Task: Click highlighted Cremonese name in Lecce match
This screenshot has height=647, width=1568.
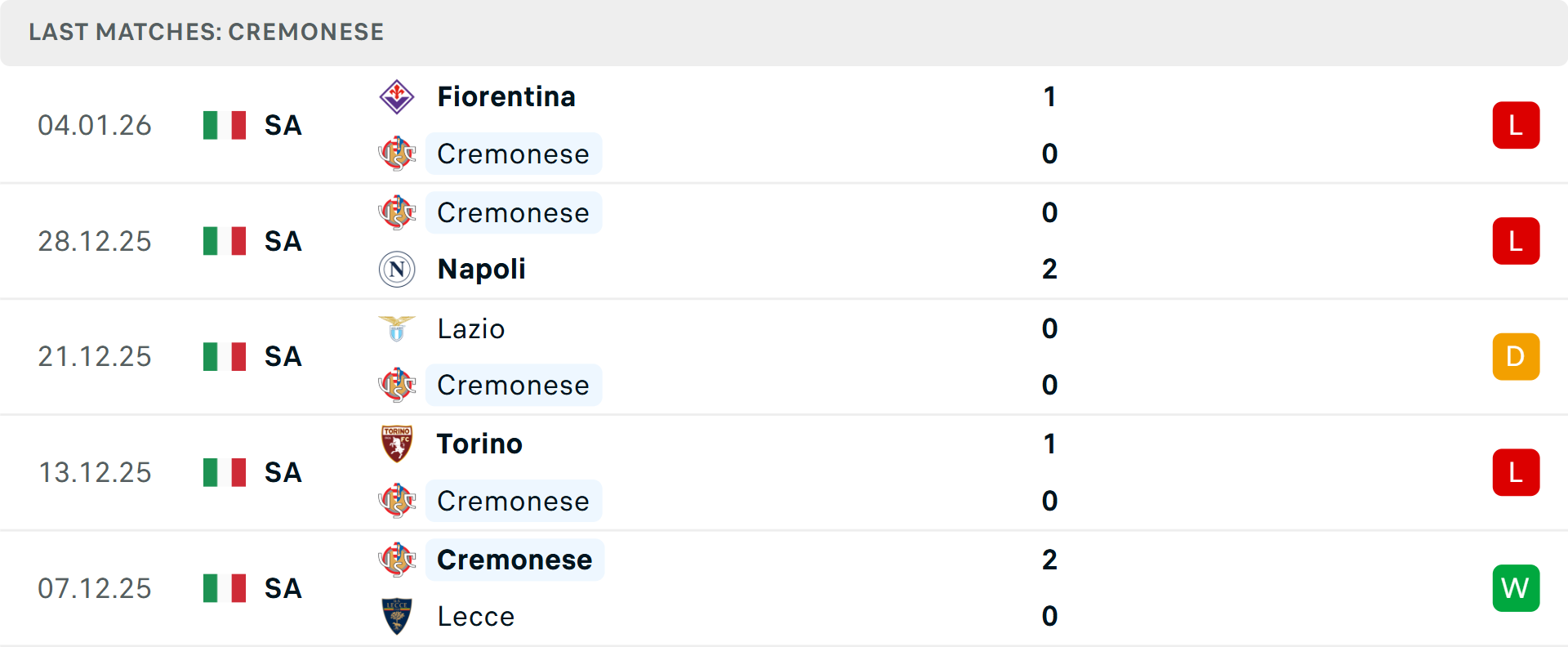Action: (514, 560)
